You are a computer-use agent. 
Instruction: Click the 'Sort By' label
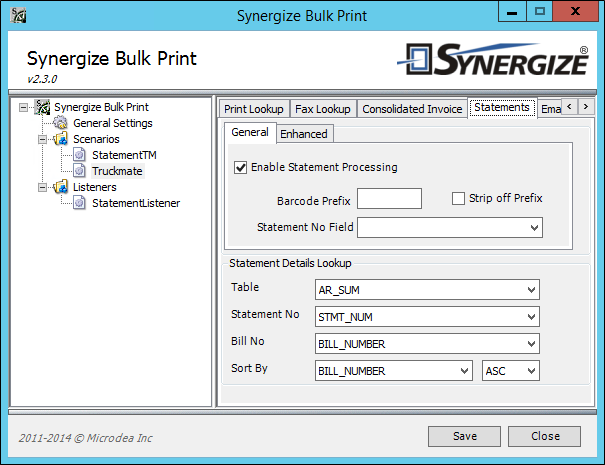(249, 369)
